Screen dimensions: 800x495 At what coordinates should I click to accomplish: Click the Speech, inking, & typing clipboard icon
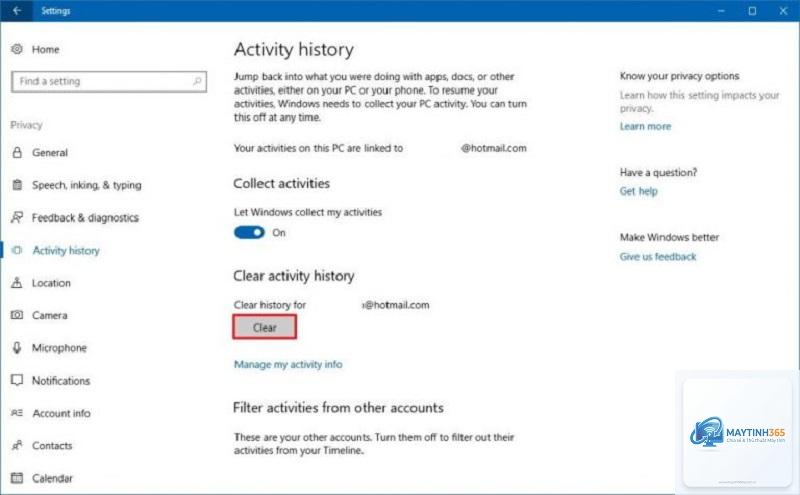coord(17,185)
